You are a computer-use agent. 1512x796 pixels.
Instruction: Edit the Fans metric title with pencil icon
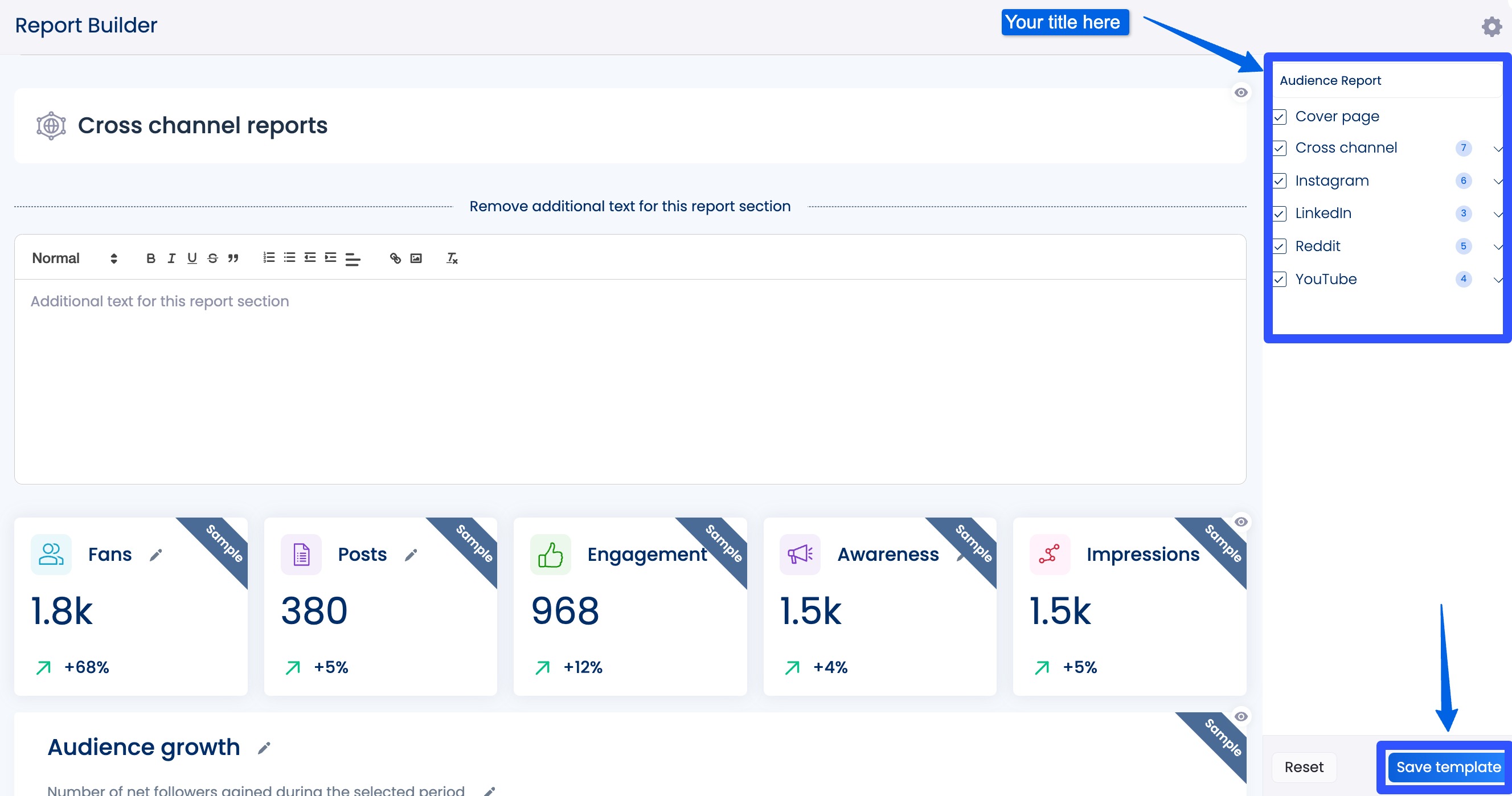[155, 554]
